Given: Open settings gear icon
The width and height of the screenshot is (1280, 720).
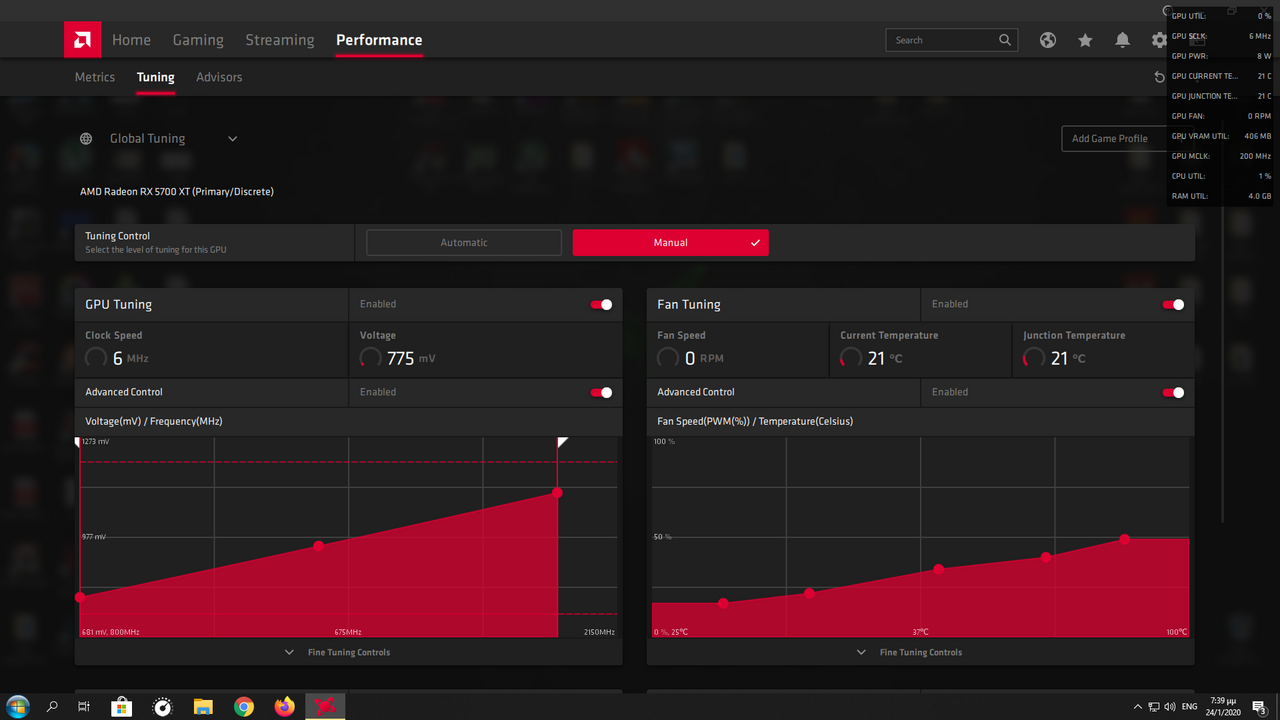Looking at the screenshot, I should click(1159, 40).
